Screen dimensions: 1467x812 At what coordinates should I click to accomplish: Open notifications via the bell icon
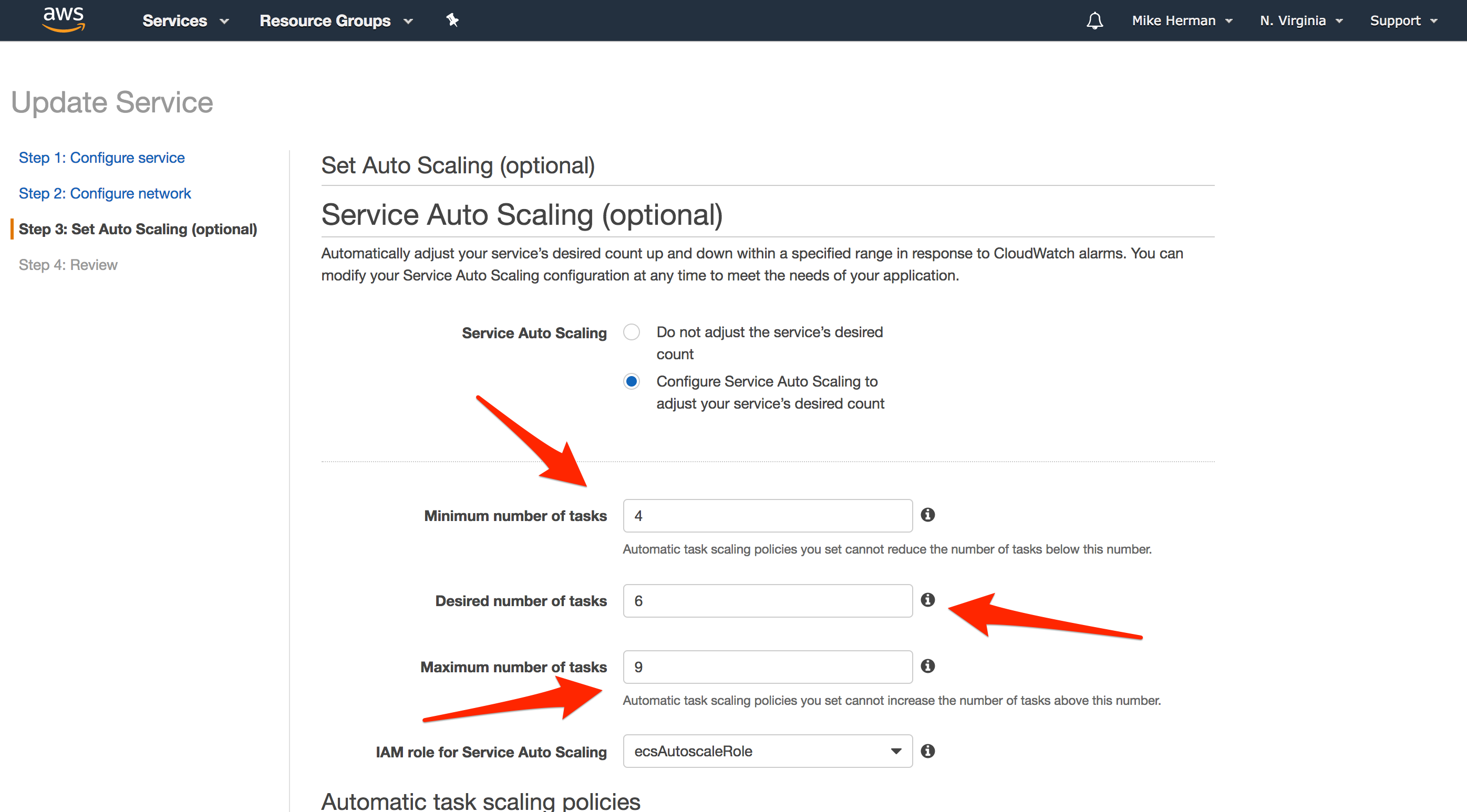tap(1094, 20)
